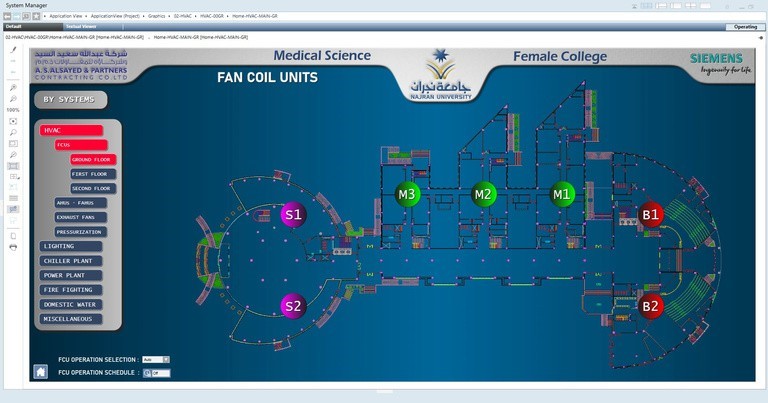
Task: Select the red B1 zone marker
Action: 651,214
